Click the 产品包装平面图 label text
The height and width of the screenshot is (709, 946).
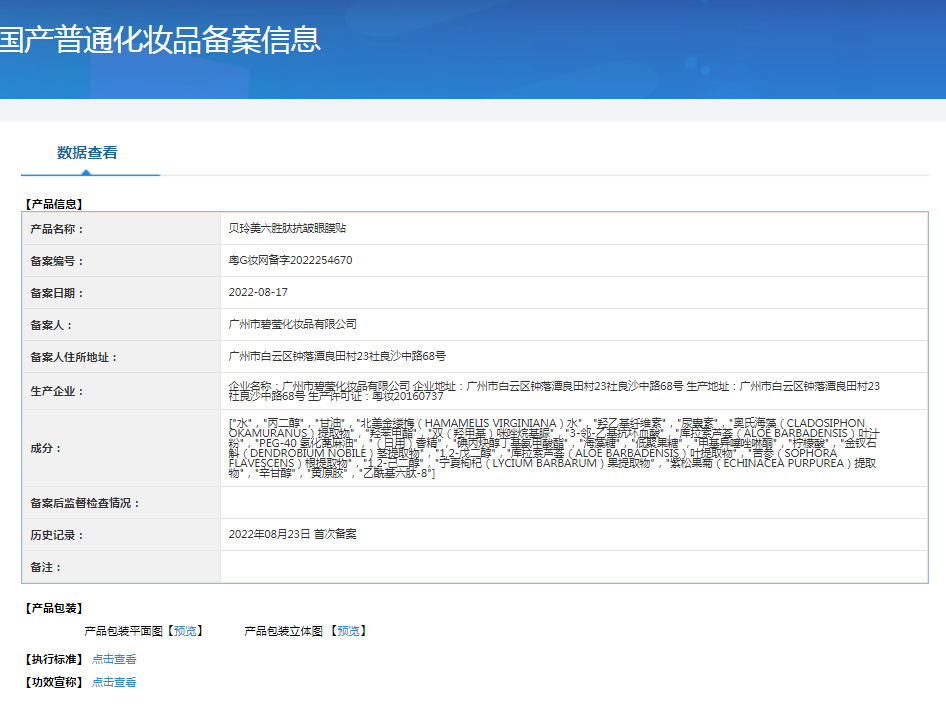[124, 631]
